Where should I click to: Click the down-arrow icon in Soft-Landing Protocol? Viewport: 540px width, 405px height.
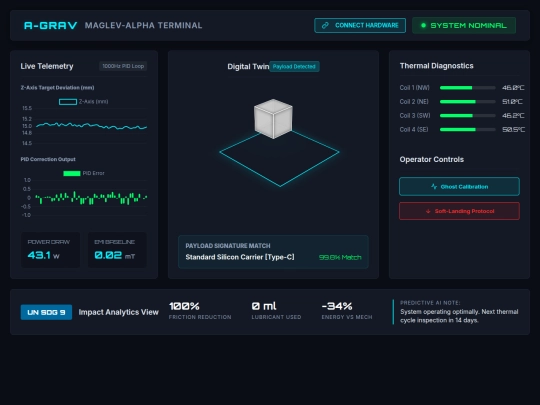[428, 211]
